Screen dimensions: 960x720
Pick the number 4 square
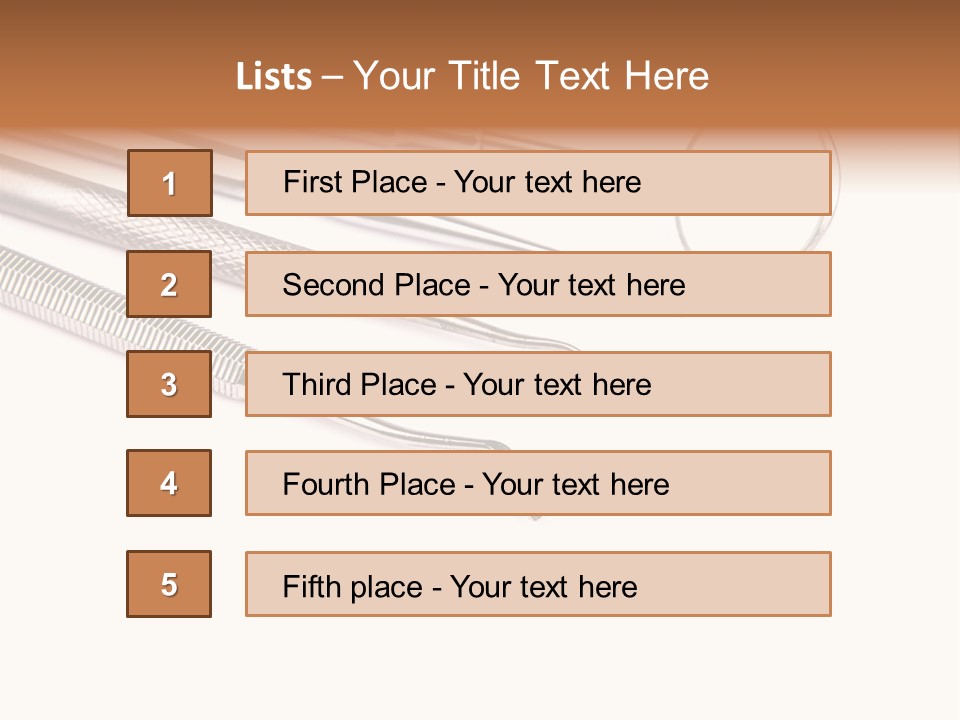point(169,483)
